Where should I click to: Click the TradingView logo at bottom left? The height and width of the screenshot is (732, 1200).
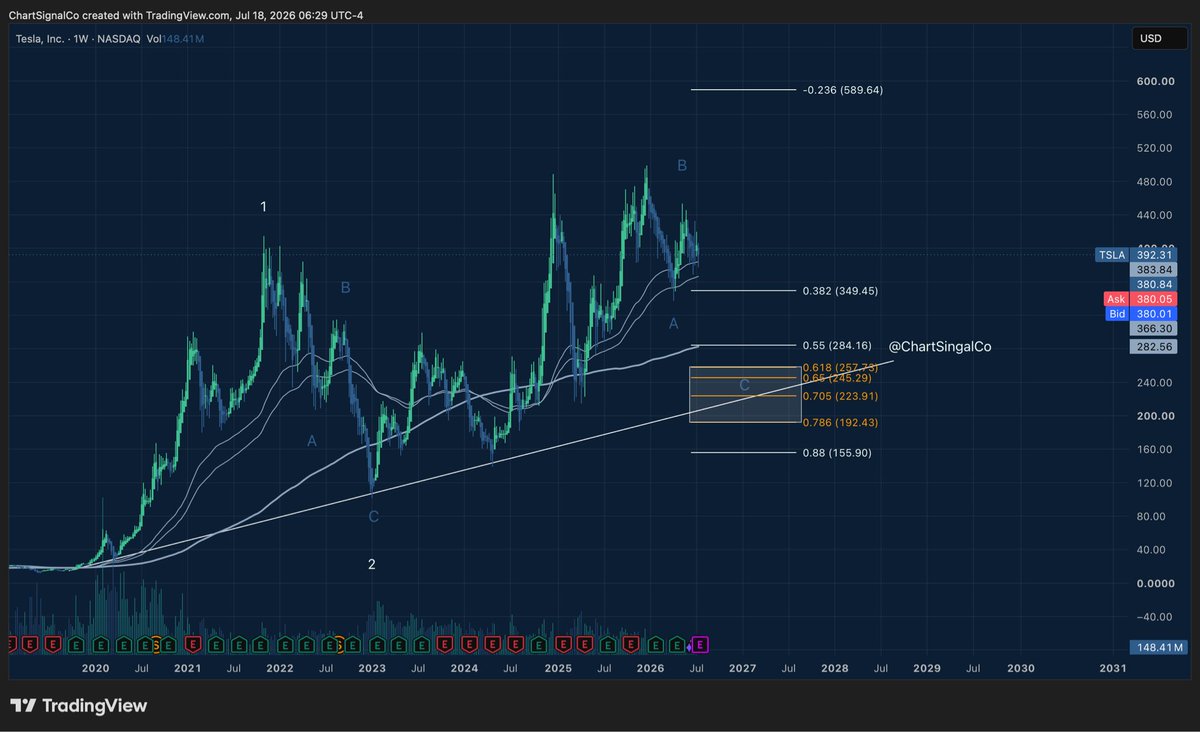click(x=78, y=705)
